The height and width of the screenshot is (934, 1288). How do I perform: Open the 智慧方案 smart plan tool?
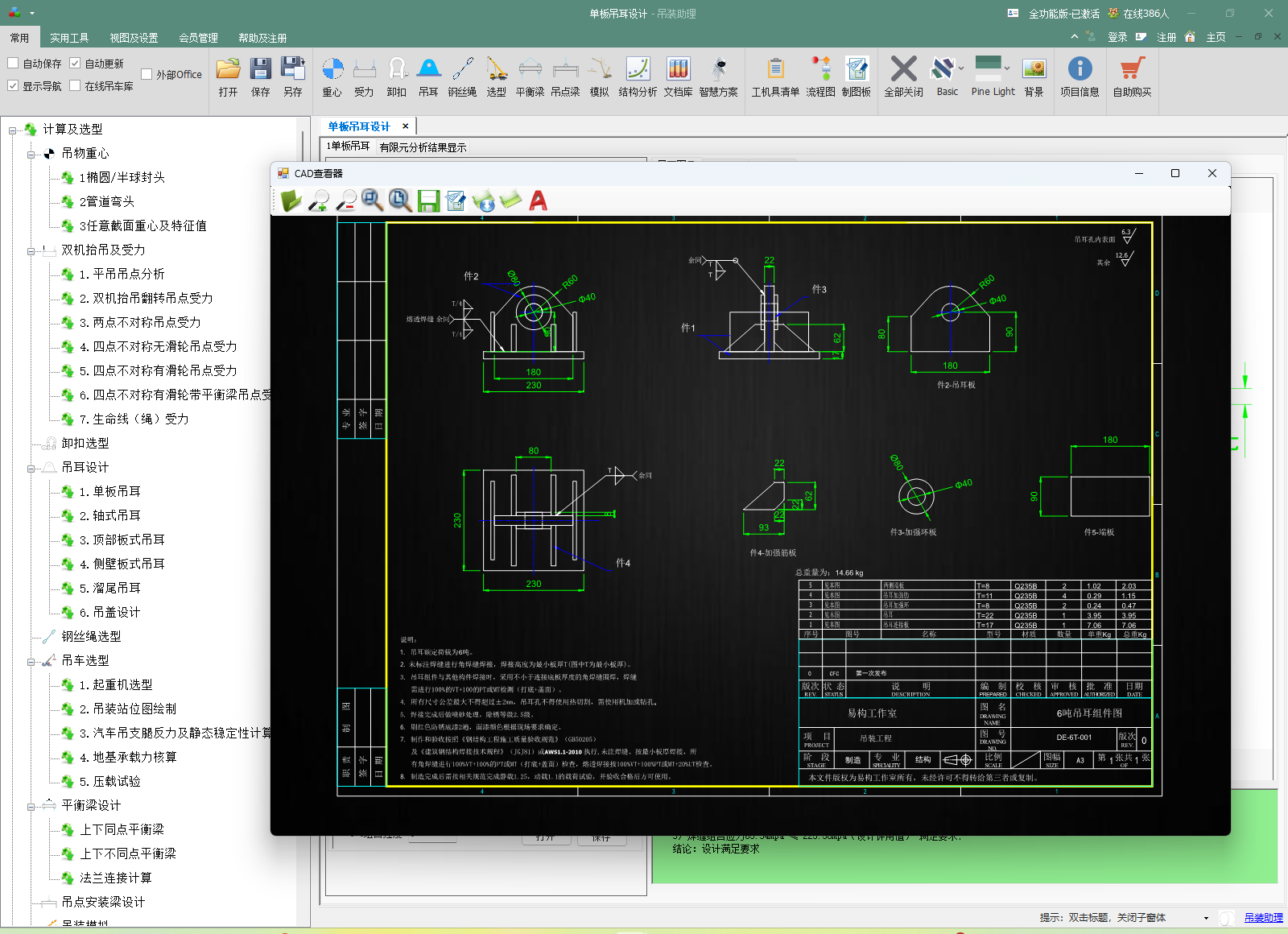coord(719,77)
